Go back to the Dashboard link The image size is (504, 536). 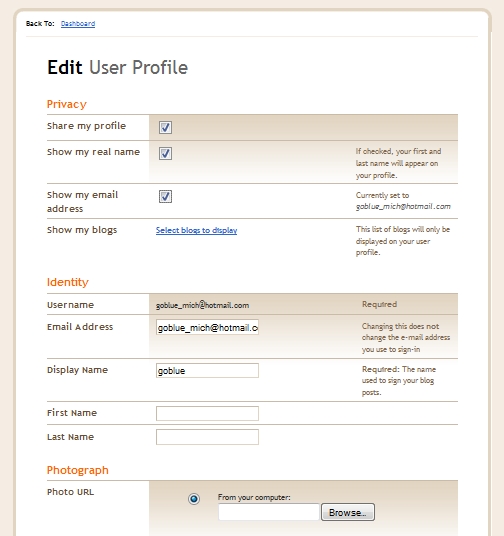(x=78, y=24)
